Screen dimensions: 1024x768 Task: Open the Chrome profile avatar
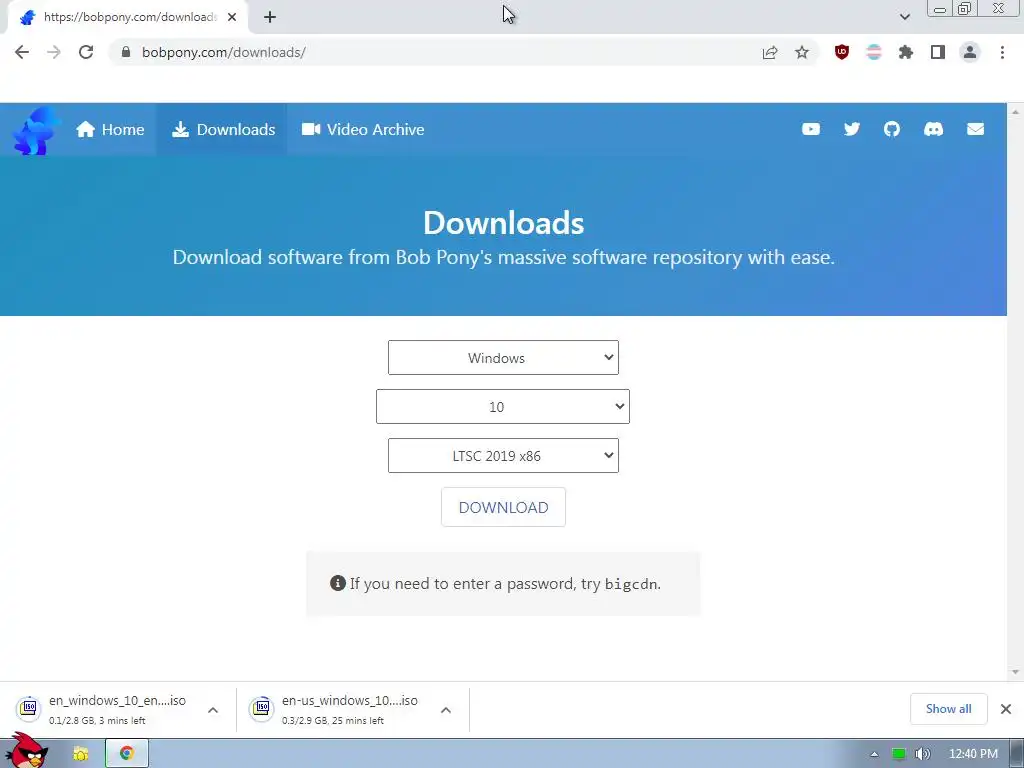(x=970, y=52)
